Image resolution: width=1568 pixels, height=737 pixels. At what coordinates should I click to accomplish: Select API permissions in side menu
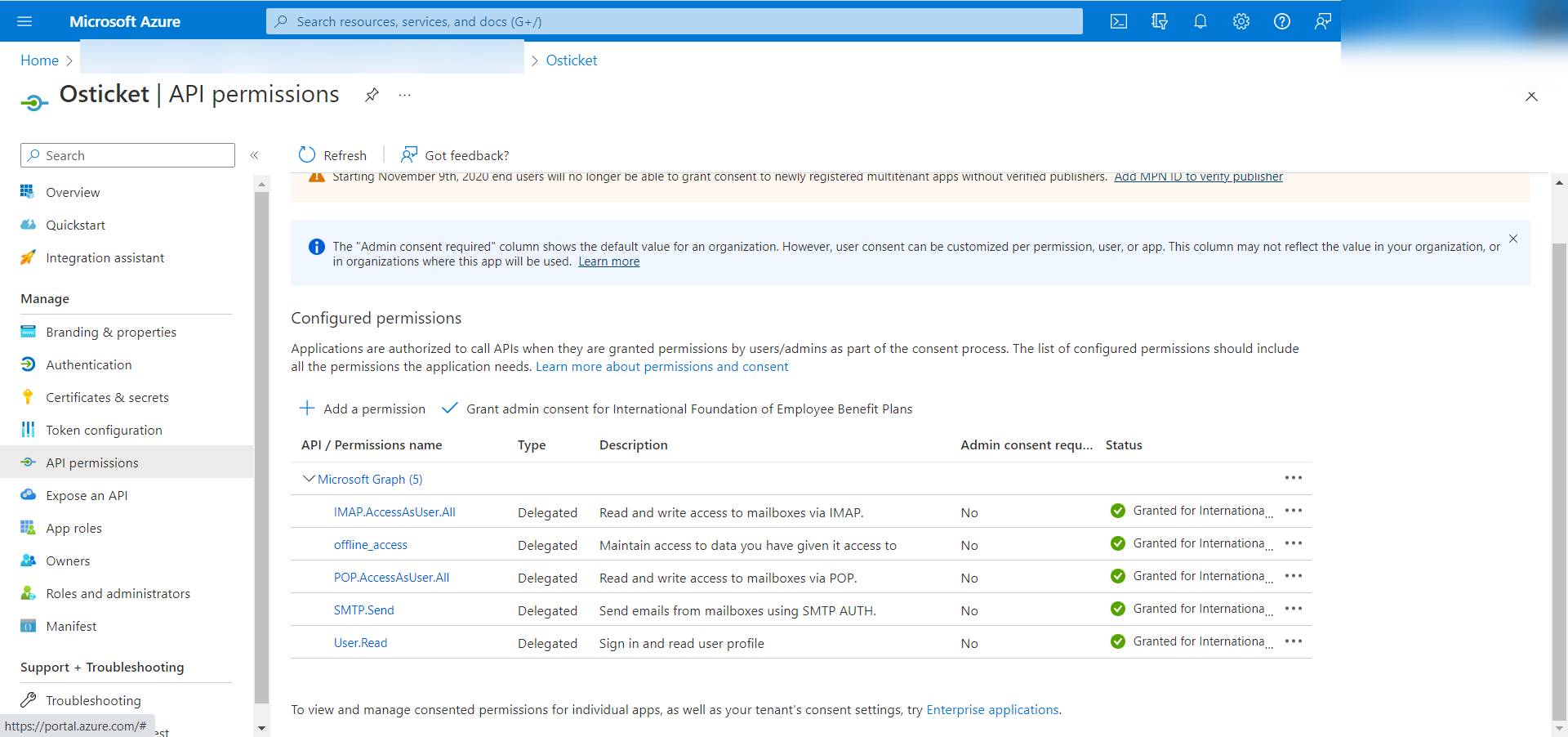click(x=127, y=462)
